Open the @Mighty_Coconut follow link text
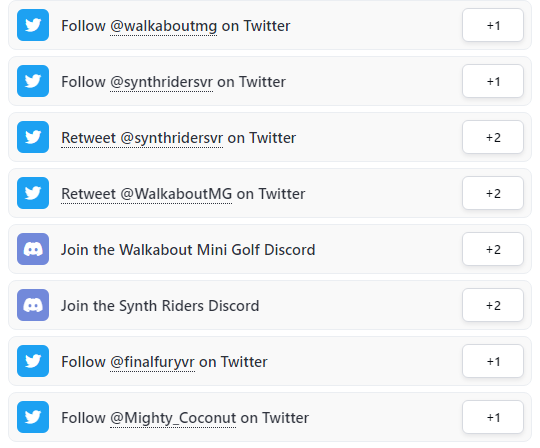The image size is (540, 448). coord(173,418)
